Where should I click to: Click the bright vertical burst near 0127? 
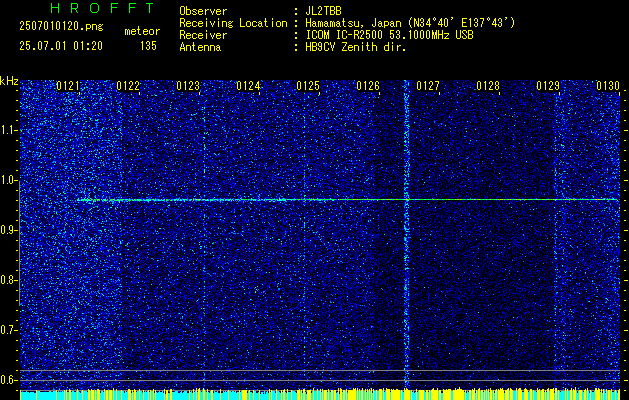tap(406, 235)
